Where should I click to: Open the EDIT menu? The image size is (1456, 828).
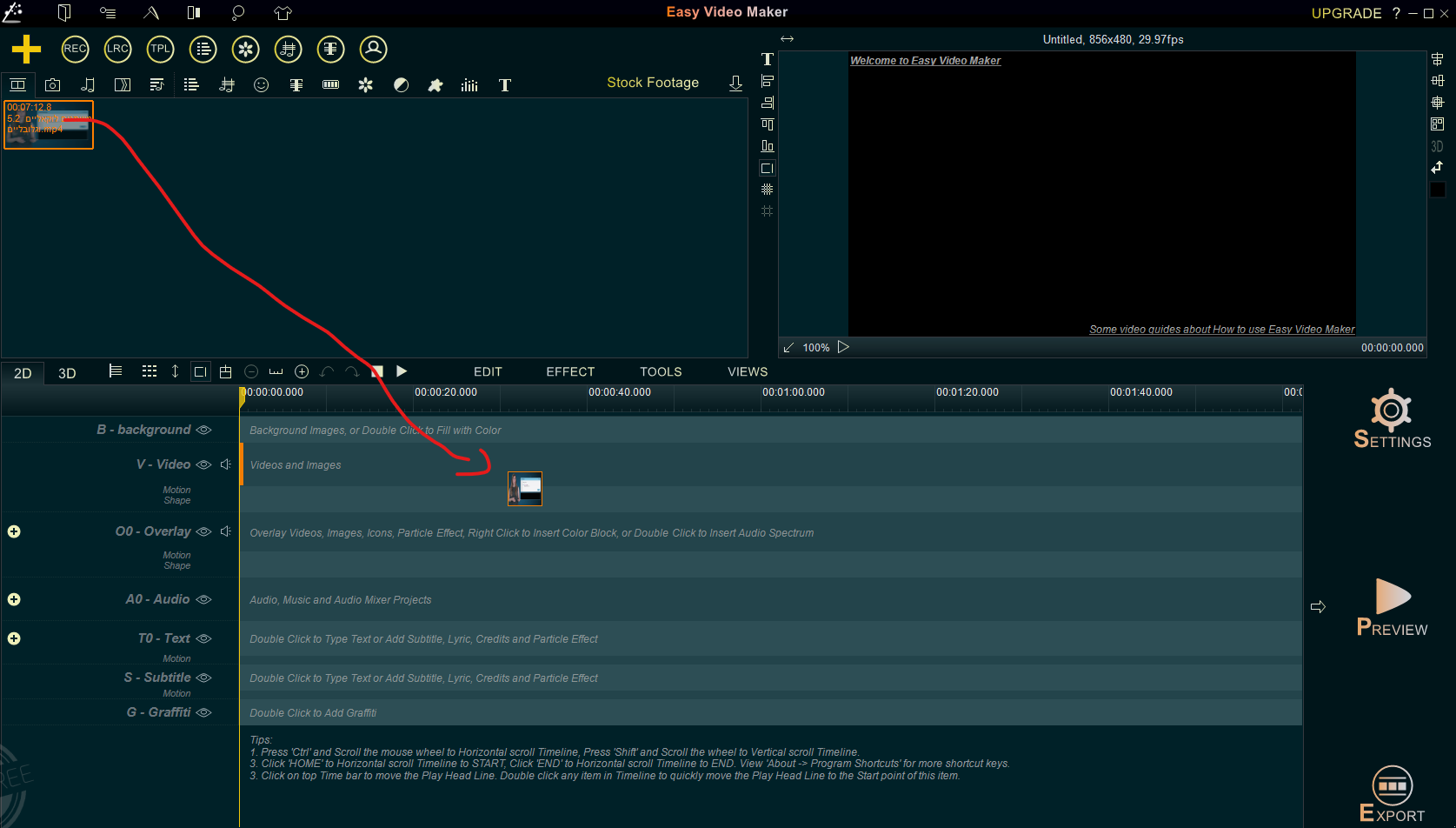tap(488, 371)
